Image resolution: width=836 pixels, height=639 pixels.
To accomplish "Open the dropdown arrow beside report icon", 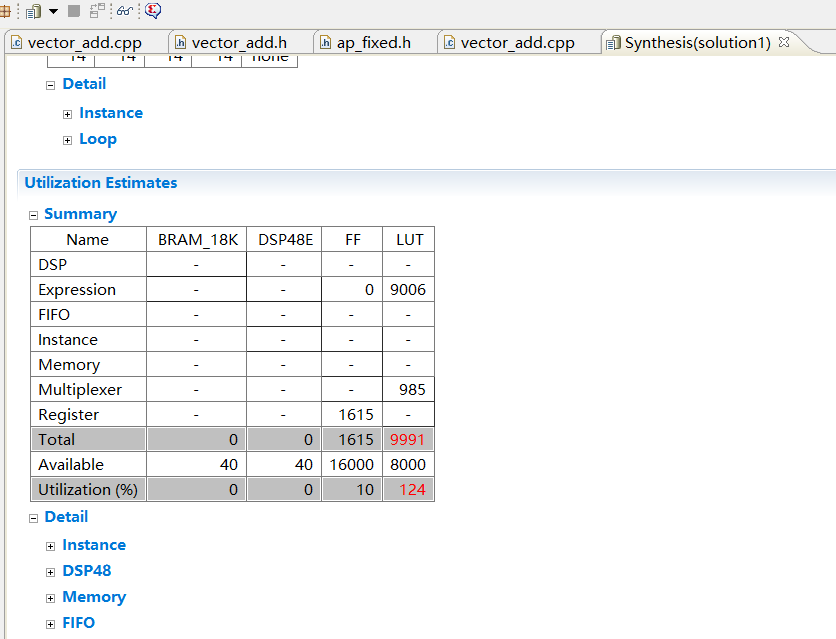I will pos(53,11).
